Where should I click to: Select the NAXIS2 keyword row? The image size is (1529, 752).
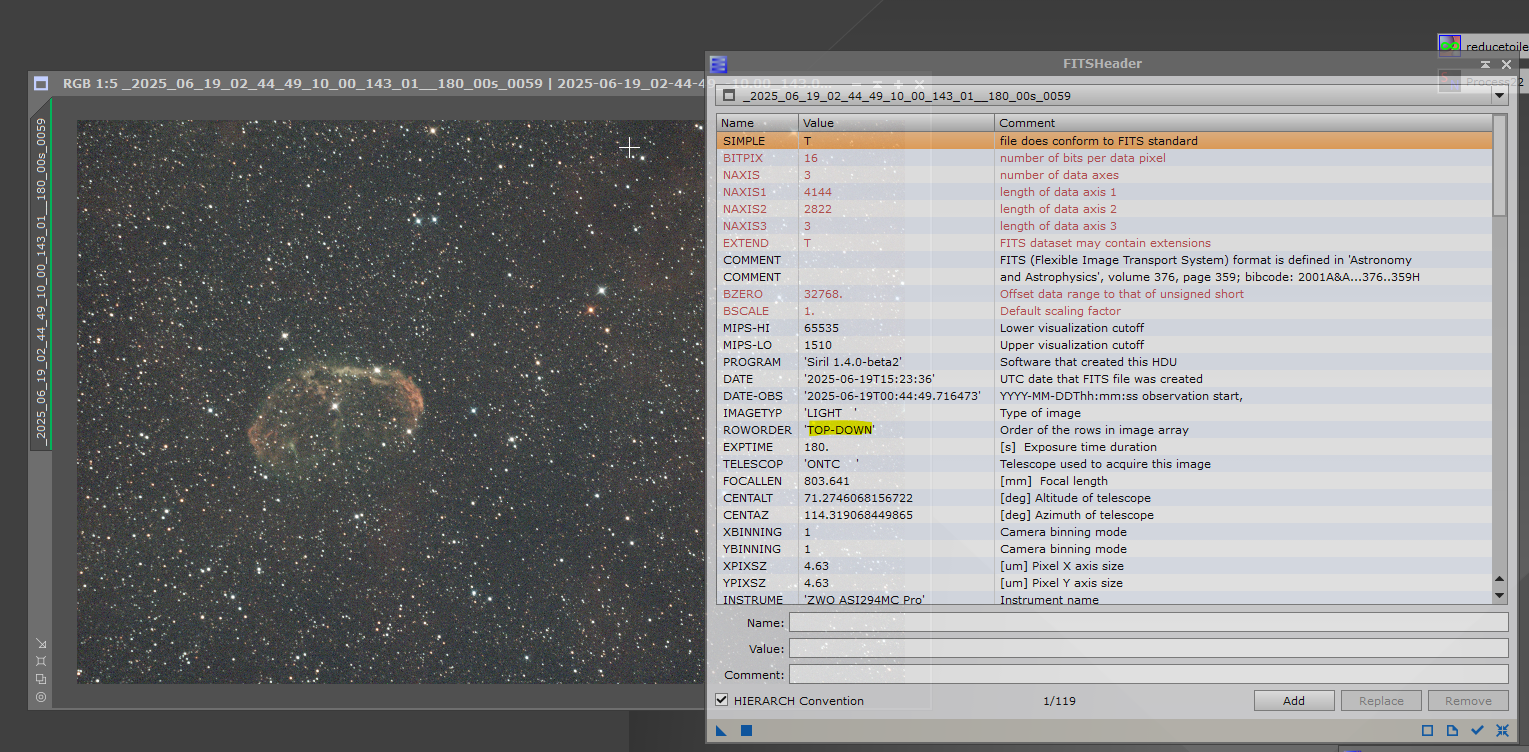[x=1104, y=209]
